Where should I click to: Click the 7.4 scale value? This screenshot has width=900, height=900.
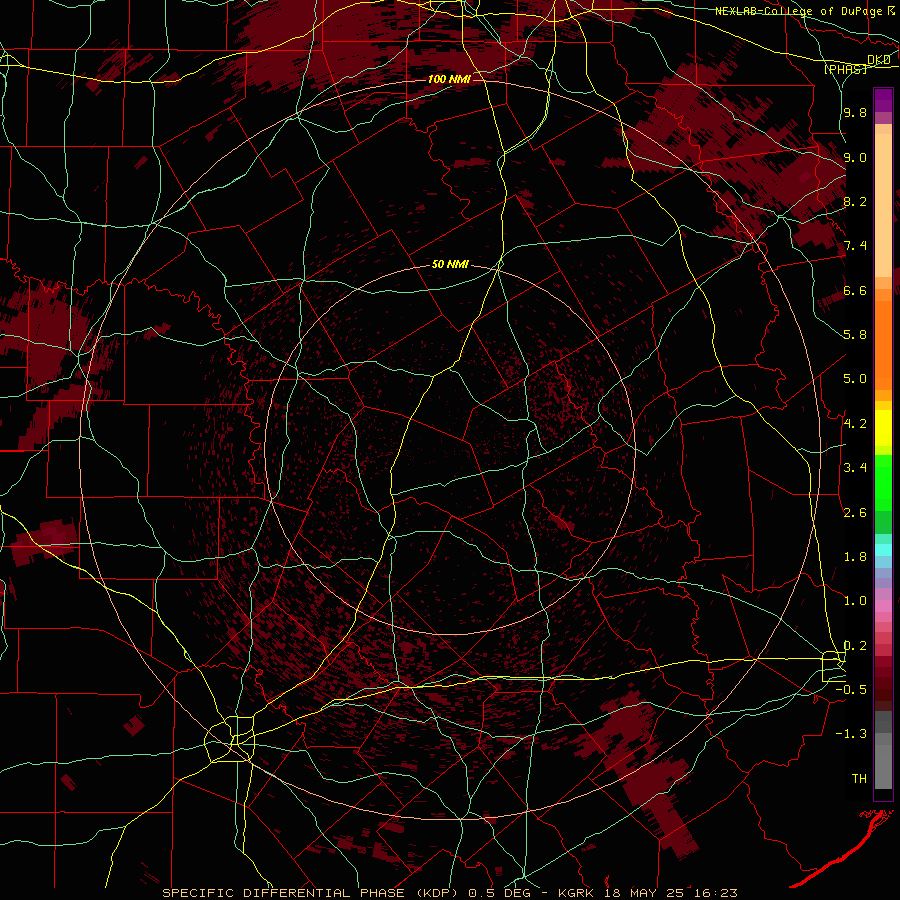tap(855, 246)
